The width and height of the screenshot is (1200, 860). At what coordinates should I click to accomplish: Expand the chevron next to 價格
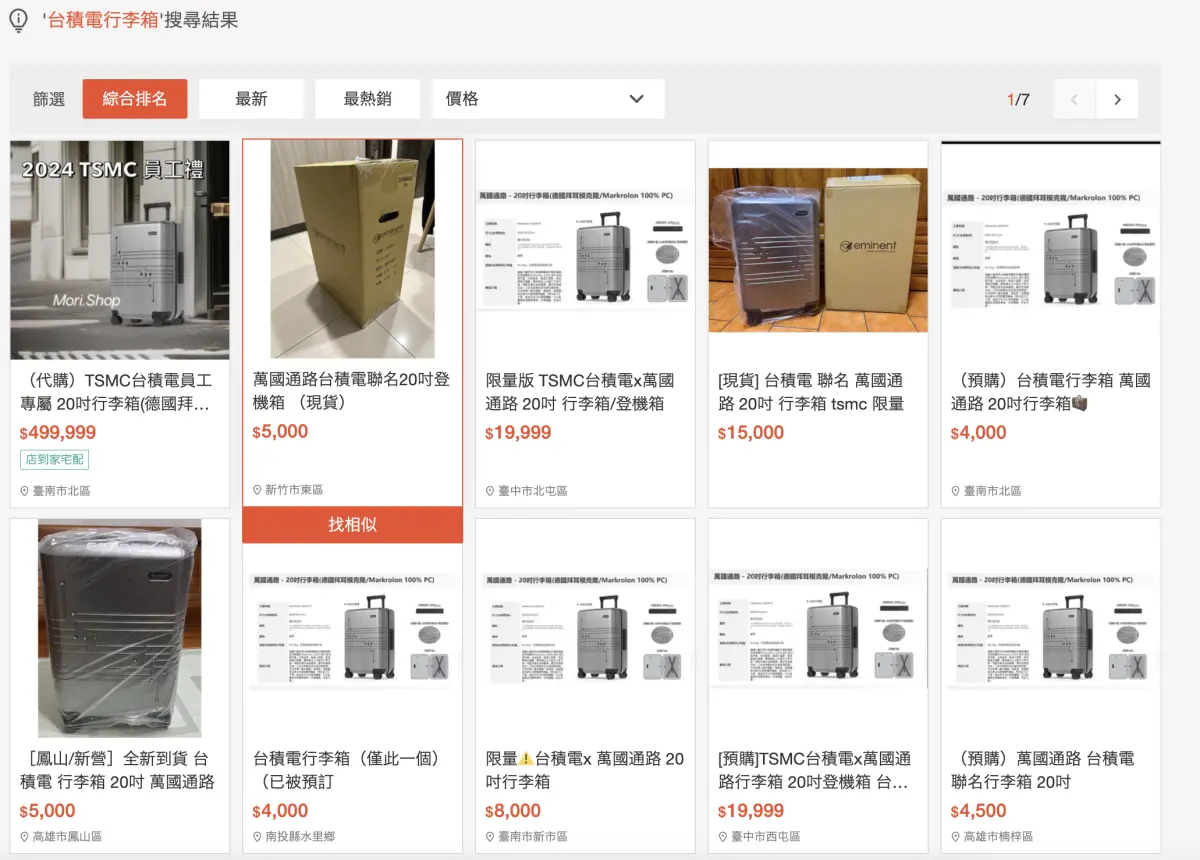coord(636,98)
